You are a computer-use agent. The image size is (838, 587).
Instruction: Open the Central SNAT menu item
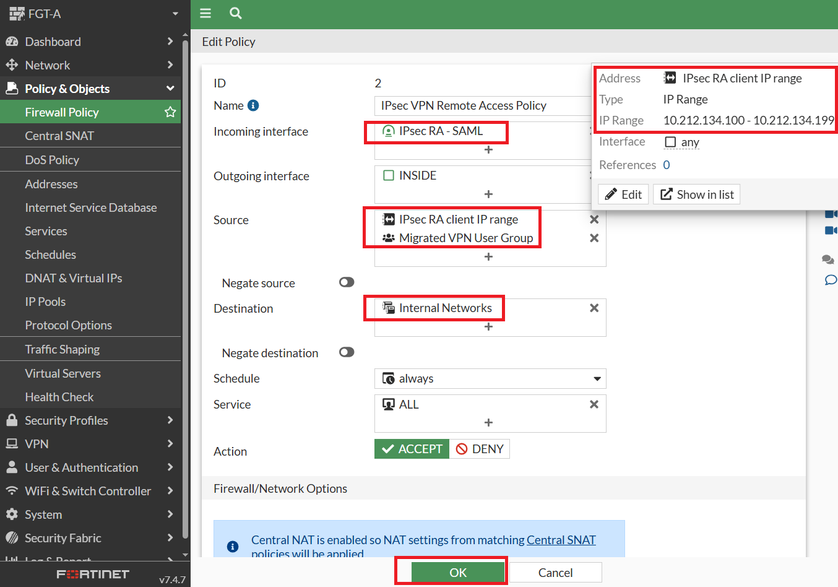point(90,136)
